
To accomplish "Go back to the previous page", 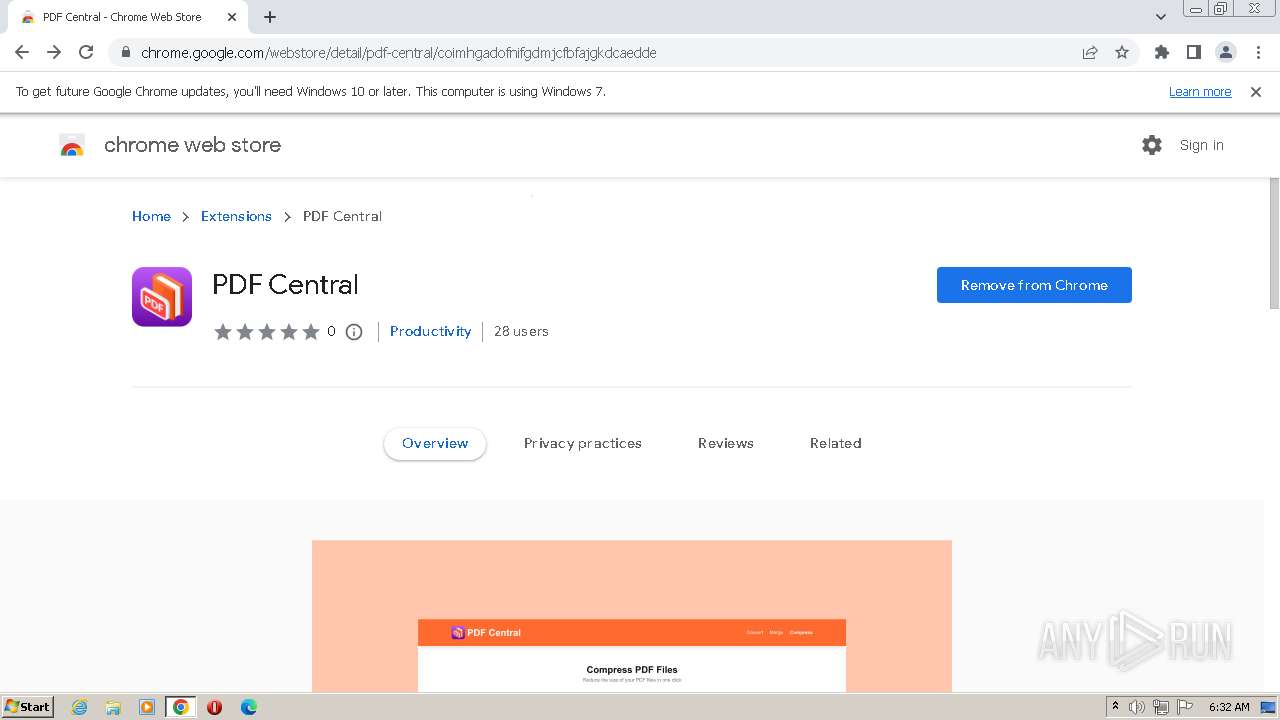I will pos(22,53).
